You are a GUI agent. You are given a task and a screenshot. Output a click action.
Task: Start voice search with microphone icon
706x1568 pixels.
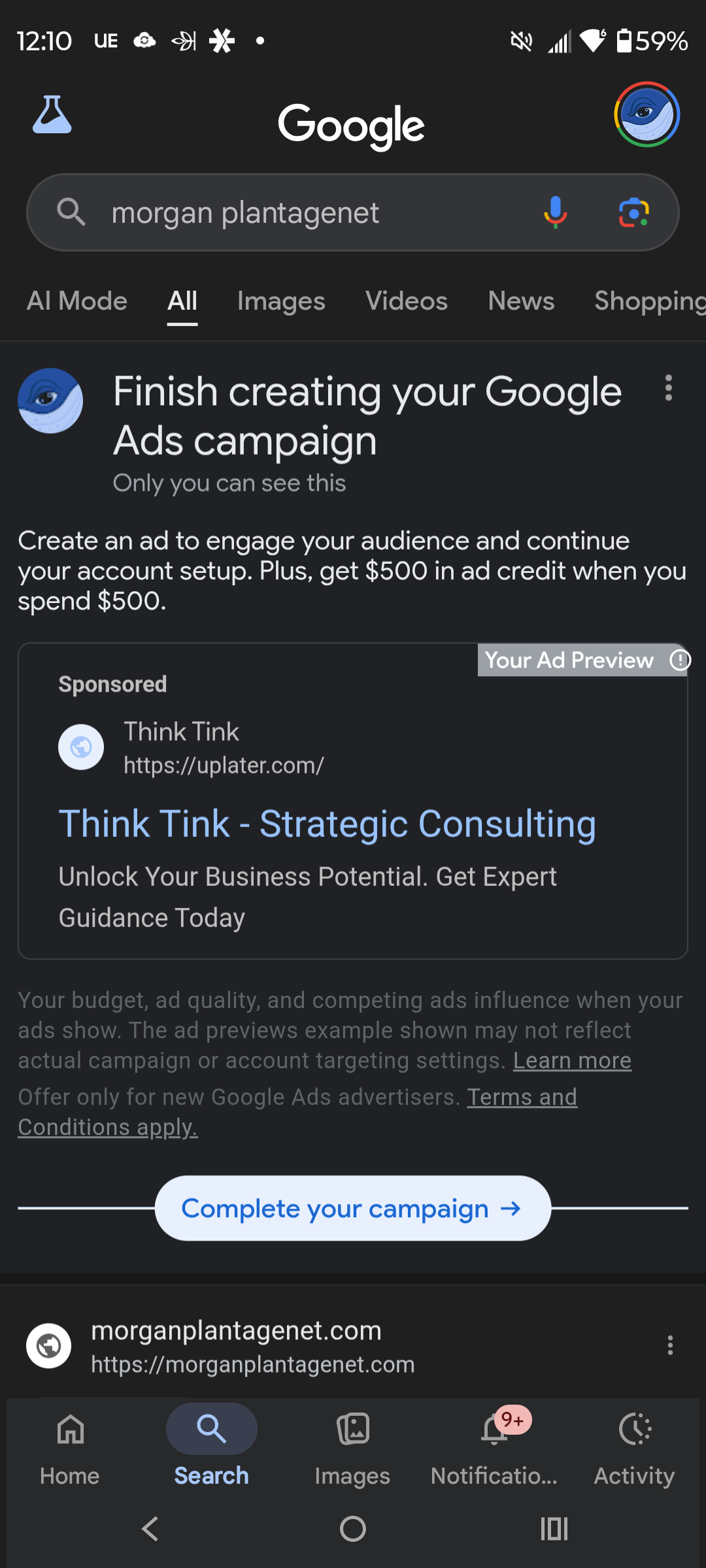coord(555,212)
